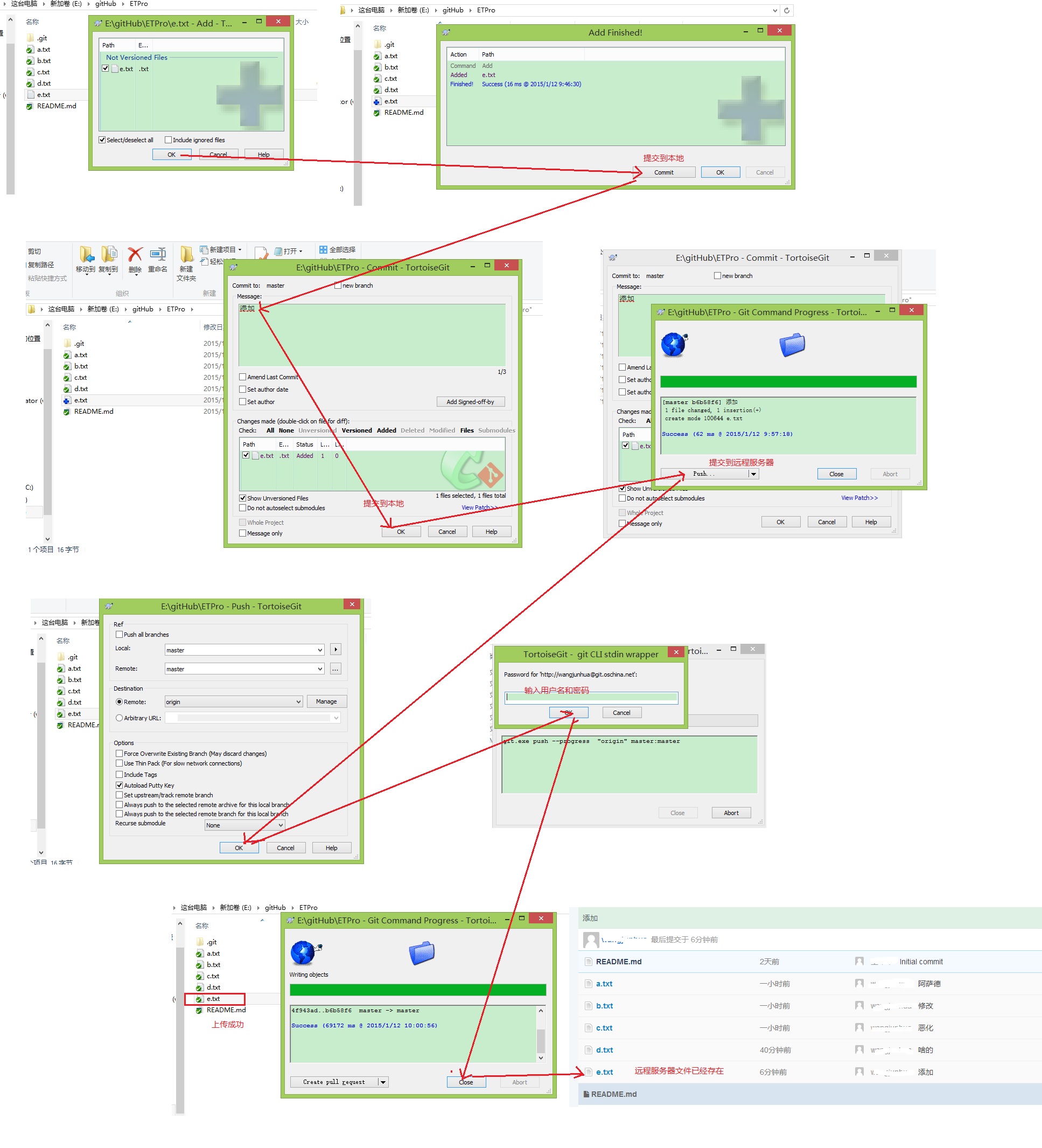Viewport: 1042px width, 1148px height.
Task: Click the Add Signed-off-by button
Action: [x=470, y=401]
